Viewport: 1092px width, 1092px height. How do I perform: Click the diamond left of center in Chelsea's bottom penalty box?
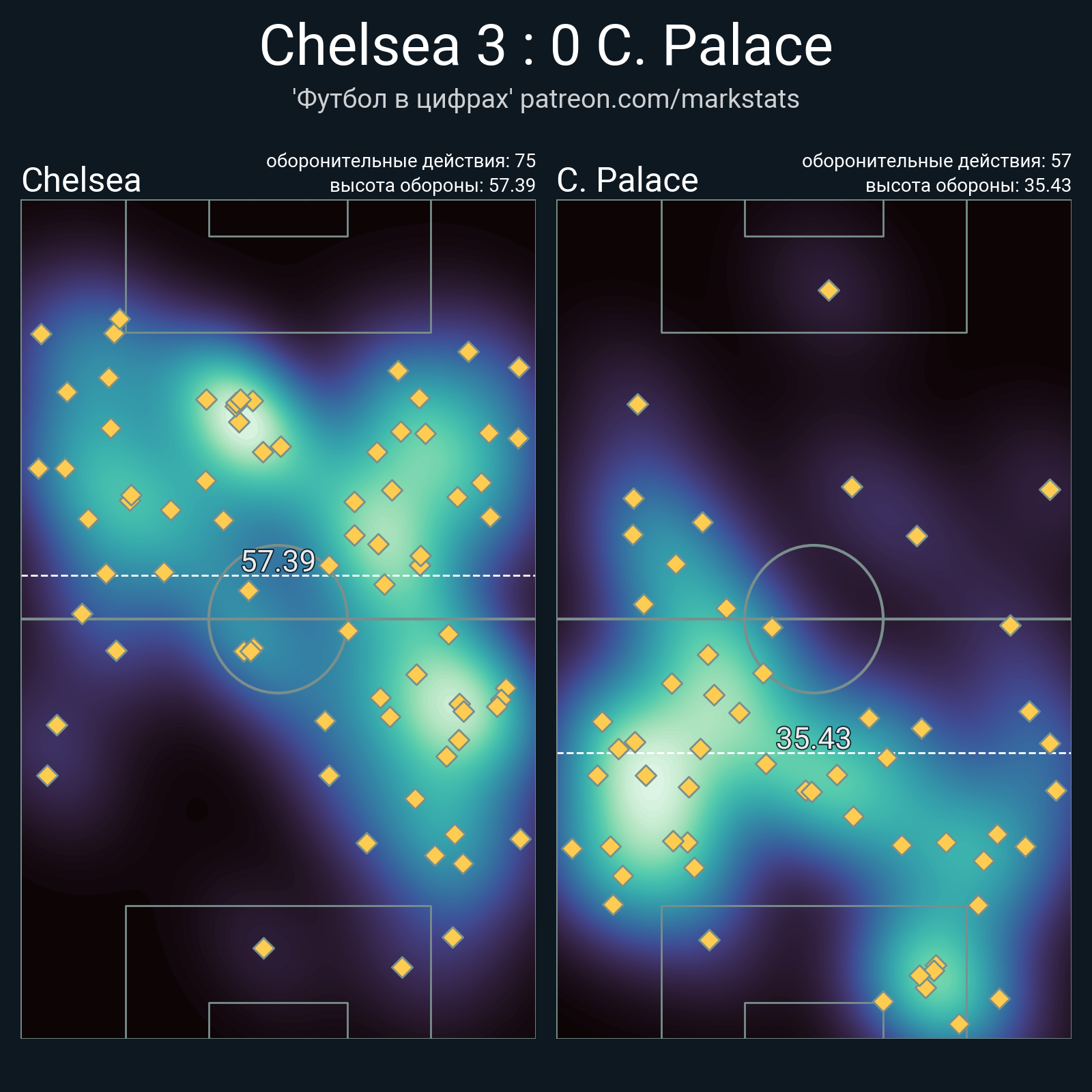[x=263, y=948]
